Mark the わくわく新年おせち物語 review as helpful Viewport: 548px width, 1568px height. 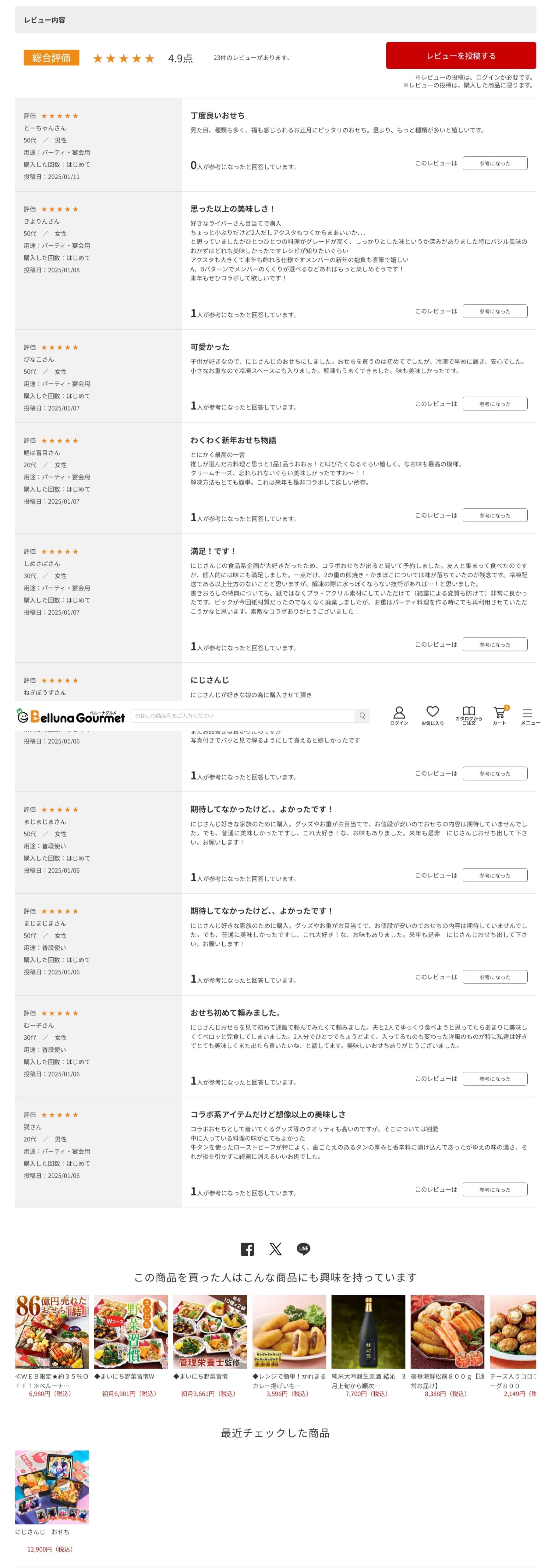(494, 516)
